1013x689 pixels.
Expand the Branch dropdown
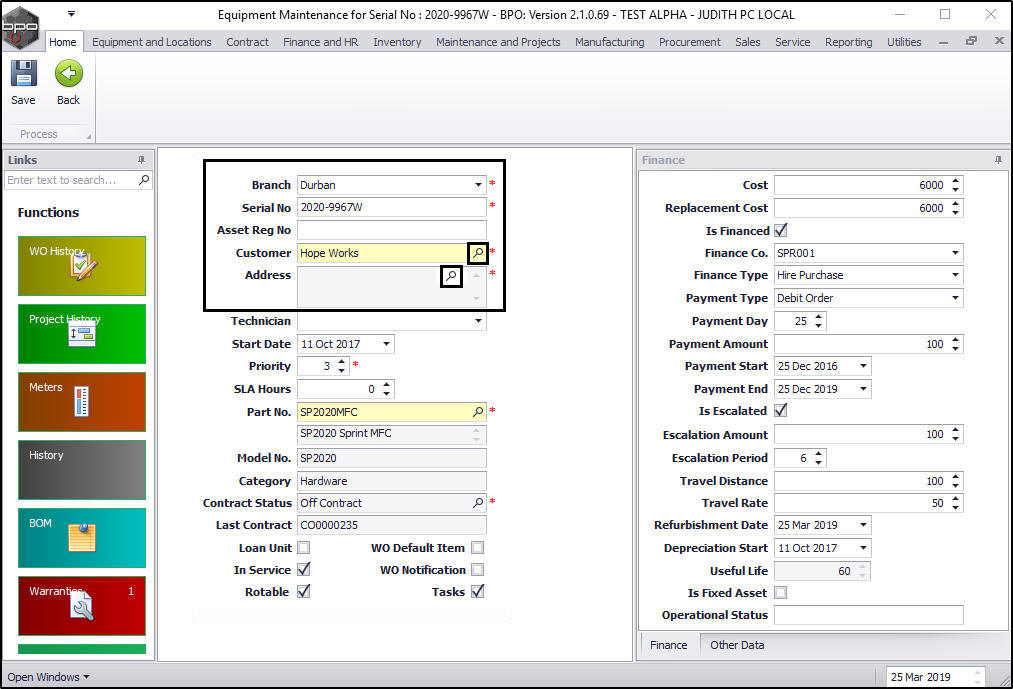tap(478, 185)
